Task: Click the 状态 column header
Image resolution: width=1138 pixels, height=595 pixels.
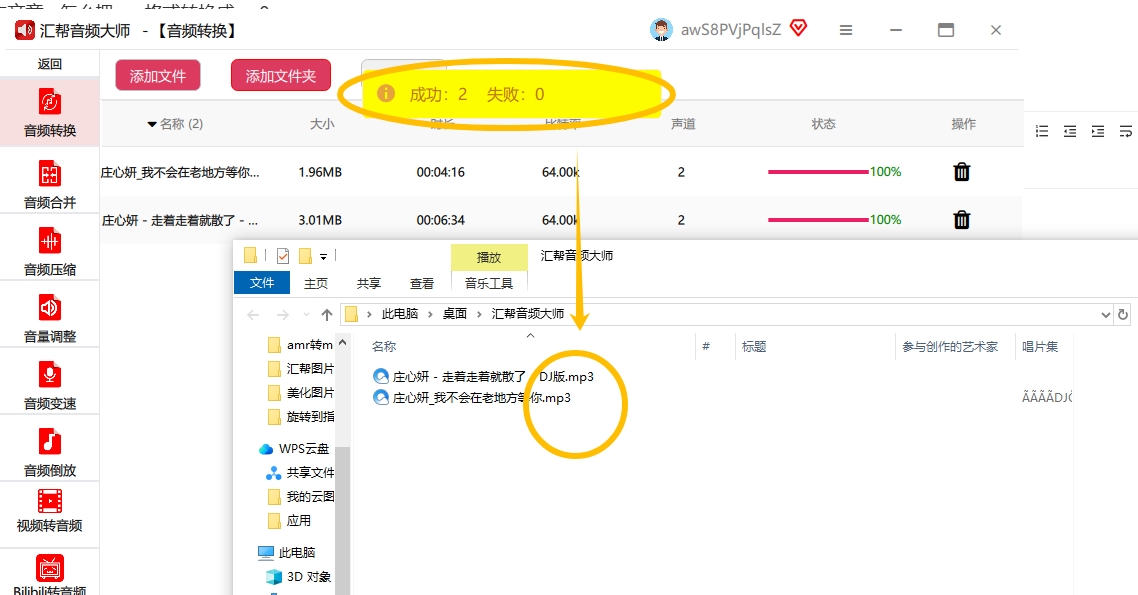Action: click(823, 124)
